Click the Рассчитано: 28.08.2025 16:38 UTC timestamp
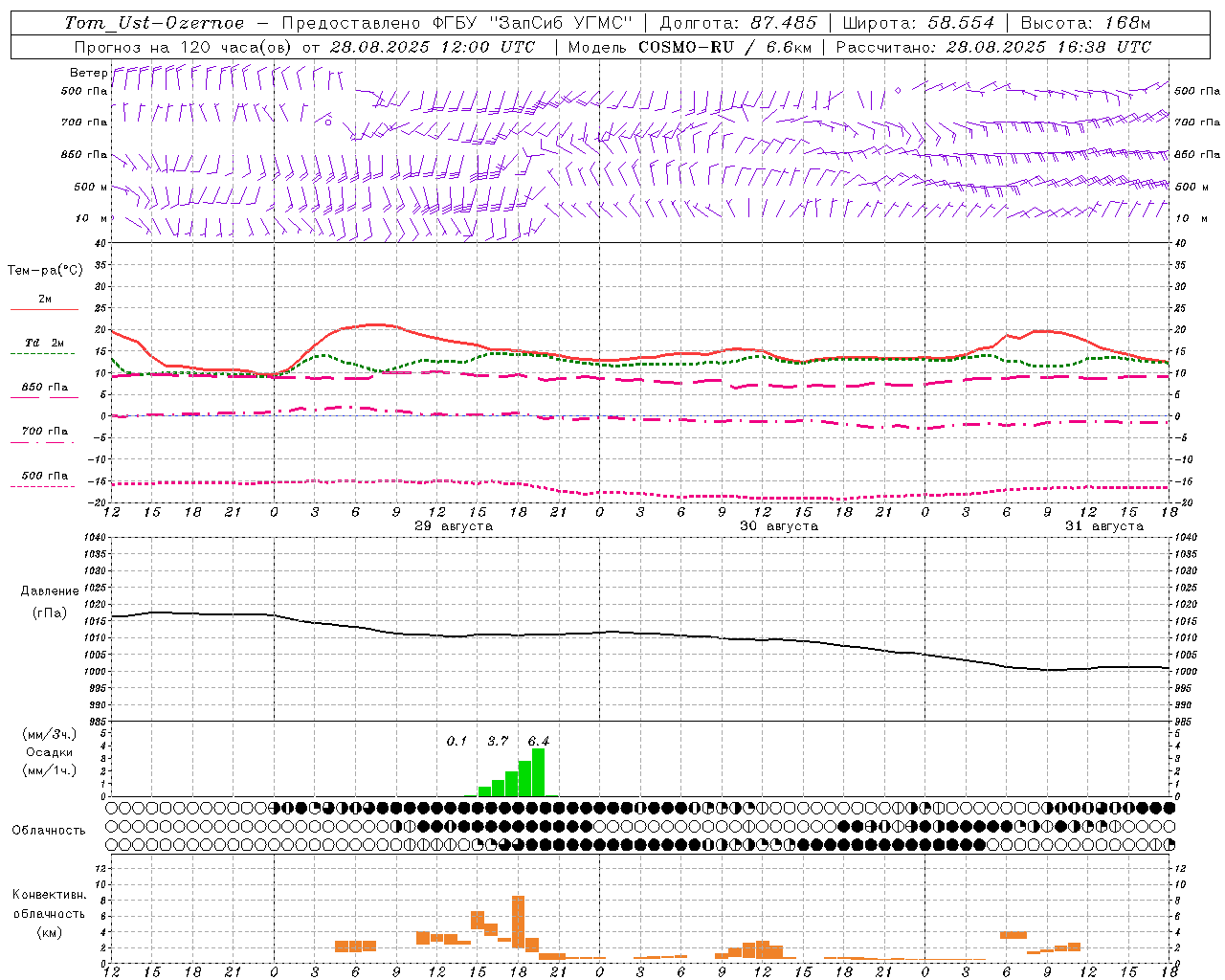This screenshot has height=980, width=1225. pyautogui.click(x=993, y=47)
